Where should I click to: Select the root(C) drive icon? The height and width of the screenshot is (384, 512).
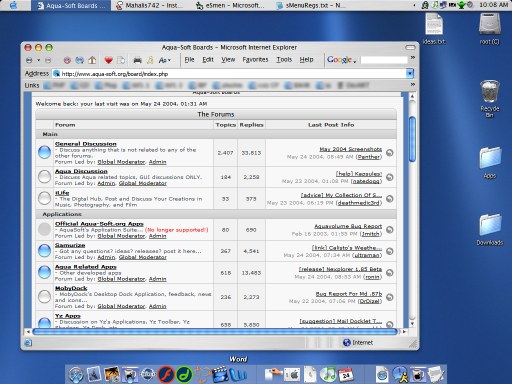(490, 24)
